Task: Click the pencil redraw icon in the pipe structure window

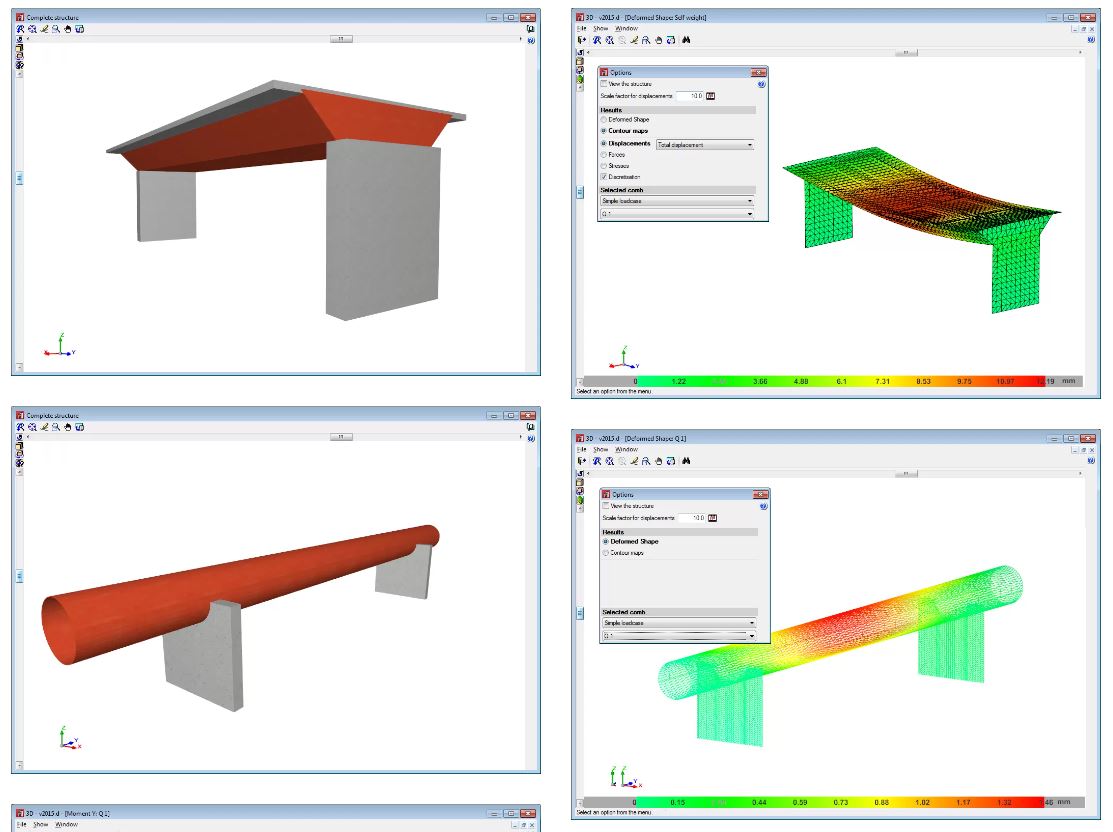Action: tap(44, 427)
